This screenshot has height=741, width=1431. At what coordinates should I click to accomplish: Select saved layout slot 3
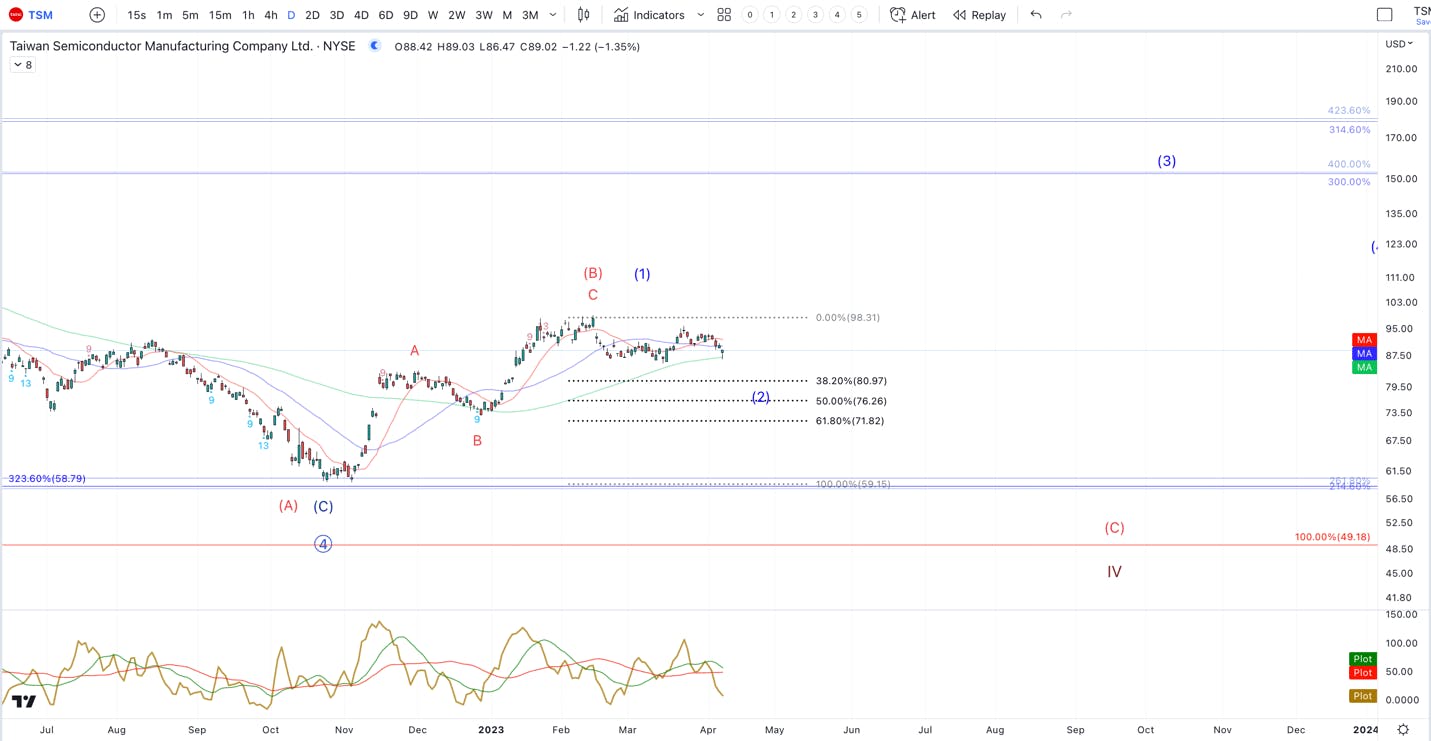(x=815, y=15)
